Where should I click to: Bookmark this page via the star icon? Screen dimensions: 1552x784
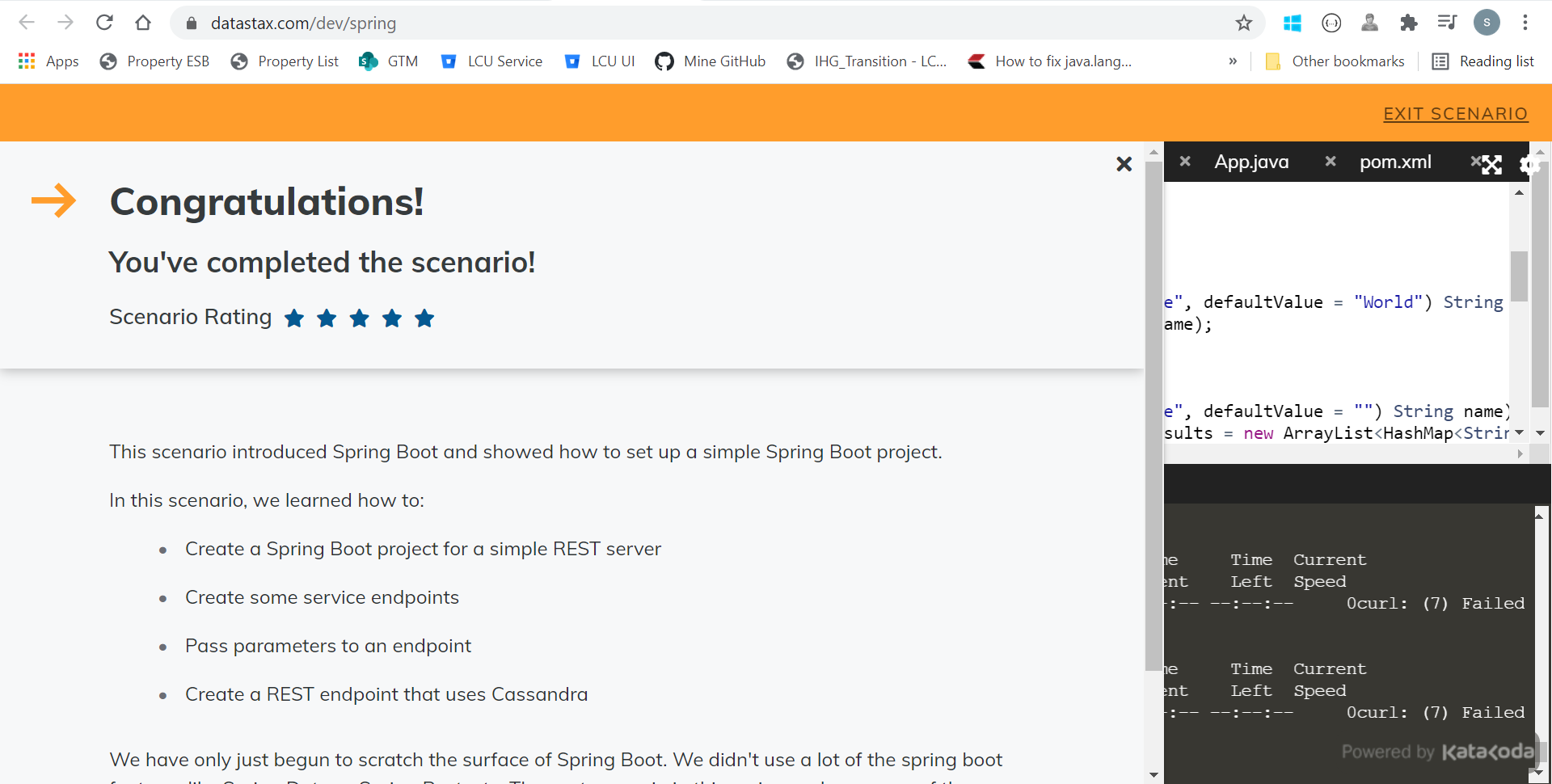pyautogui.click(x=1244, y=23)
